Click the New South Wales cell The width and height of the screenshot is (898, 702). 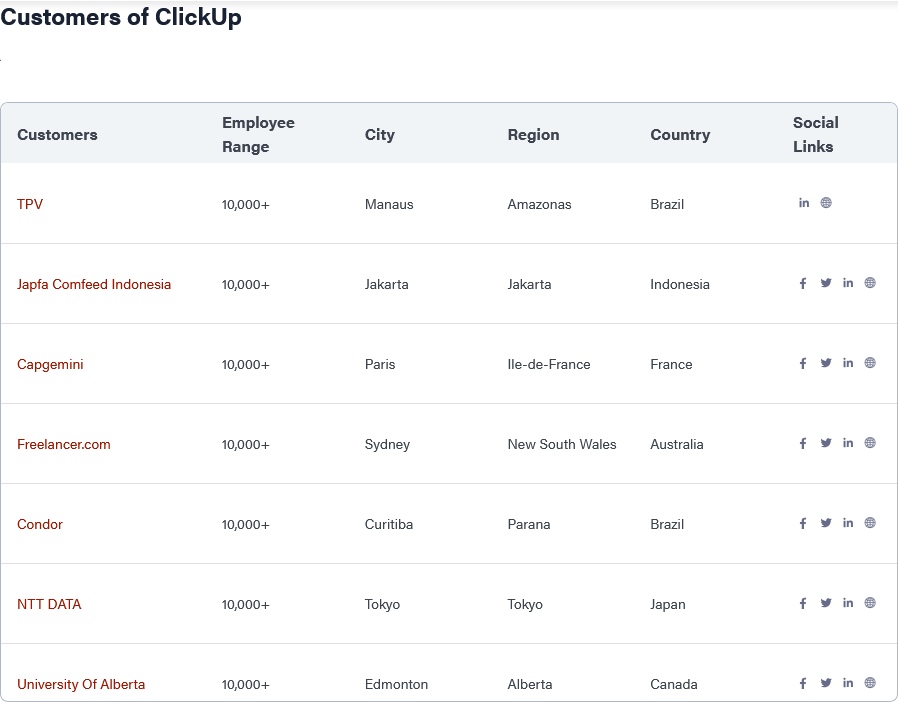click(562, 444)
